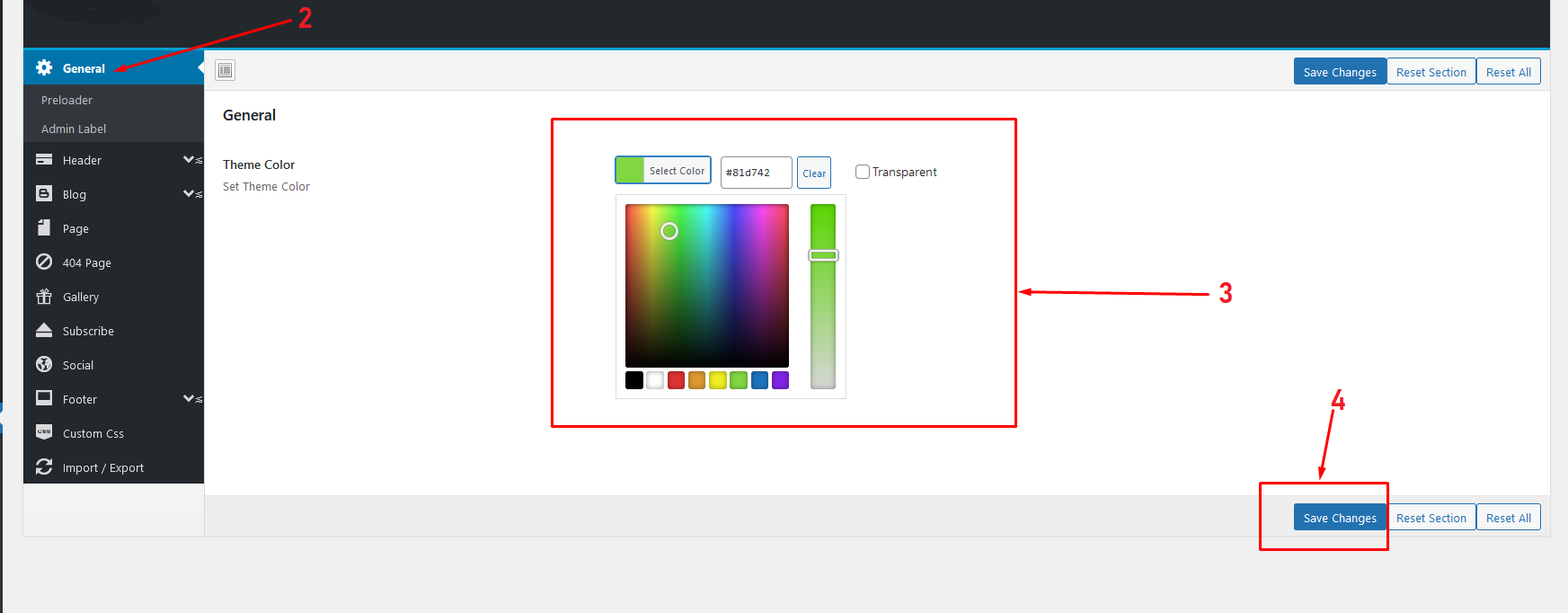The image size is (1568, 613).
Task: Click the 404 Page ban icon
Action: pyautogui.click(x=44, y=262)
